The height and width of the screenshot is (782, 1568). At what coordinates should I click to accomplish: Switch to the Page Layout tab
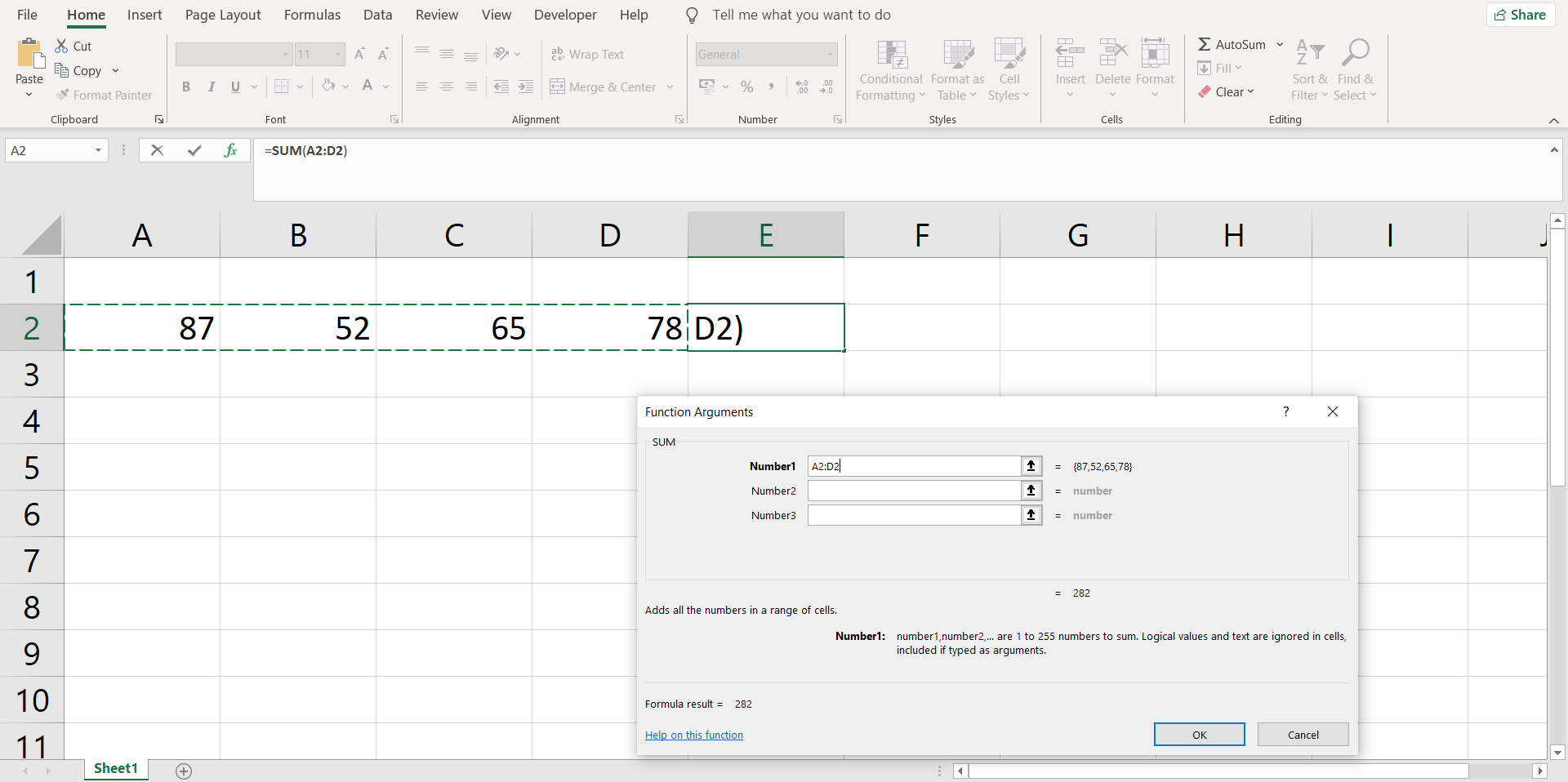click(x=223, y=15)
